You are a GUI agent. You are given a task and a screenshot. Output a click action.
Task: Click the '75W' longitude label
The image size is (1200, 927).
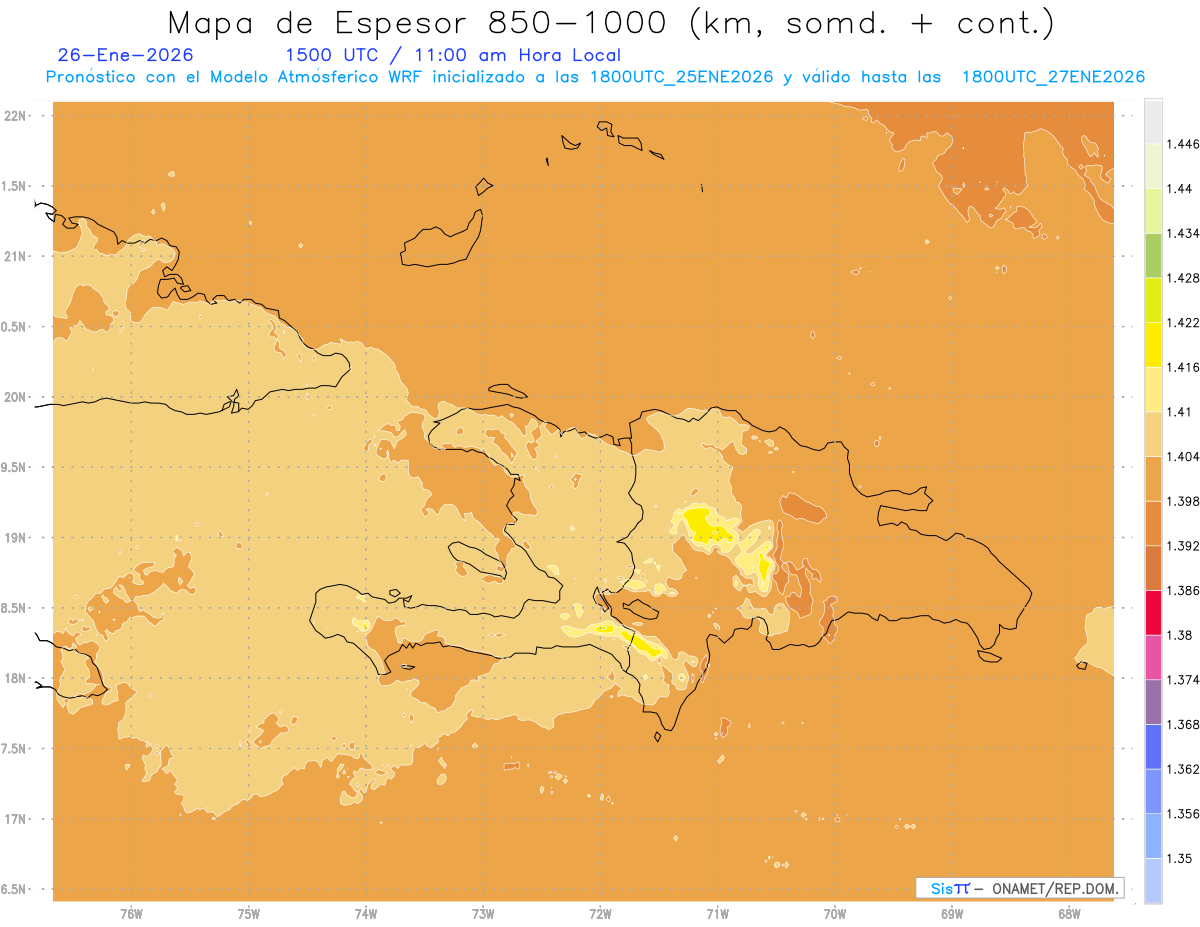point(249,914)
